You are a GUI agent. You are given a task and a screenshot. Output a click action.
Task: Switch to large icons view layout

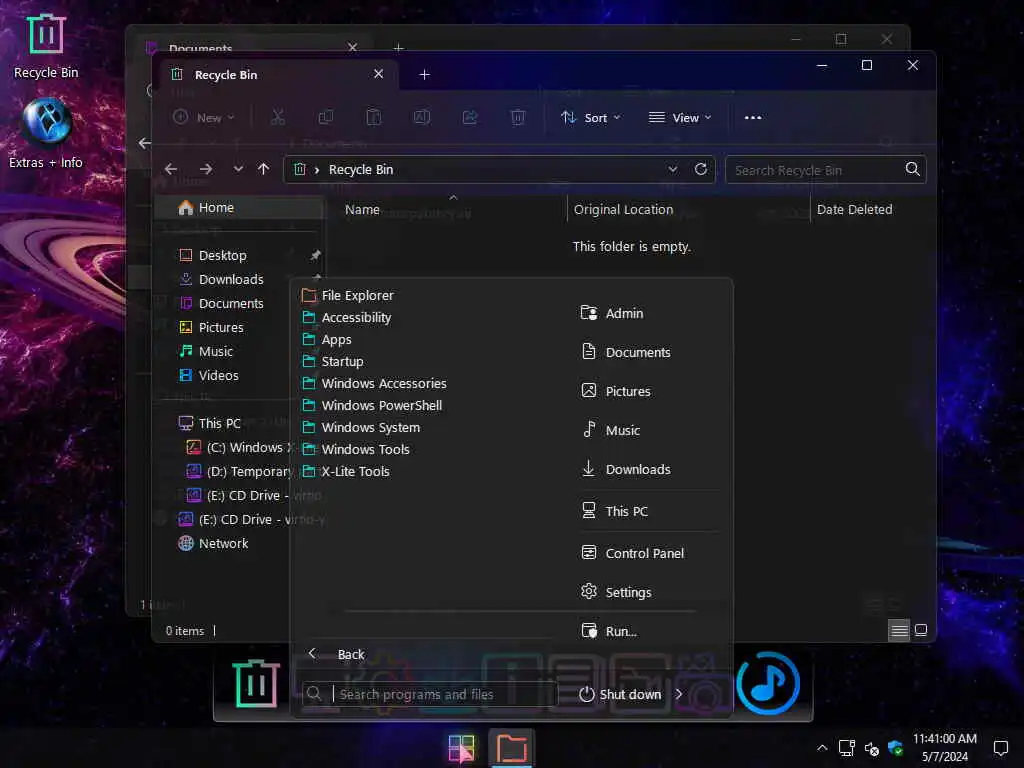[x=921, y=630]
